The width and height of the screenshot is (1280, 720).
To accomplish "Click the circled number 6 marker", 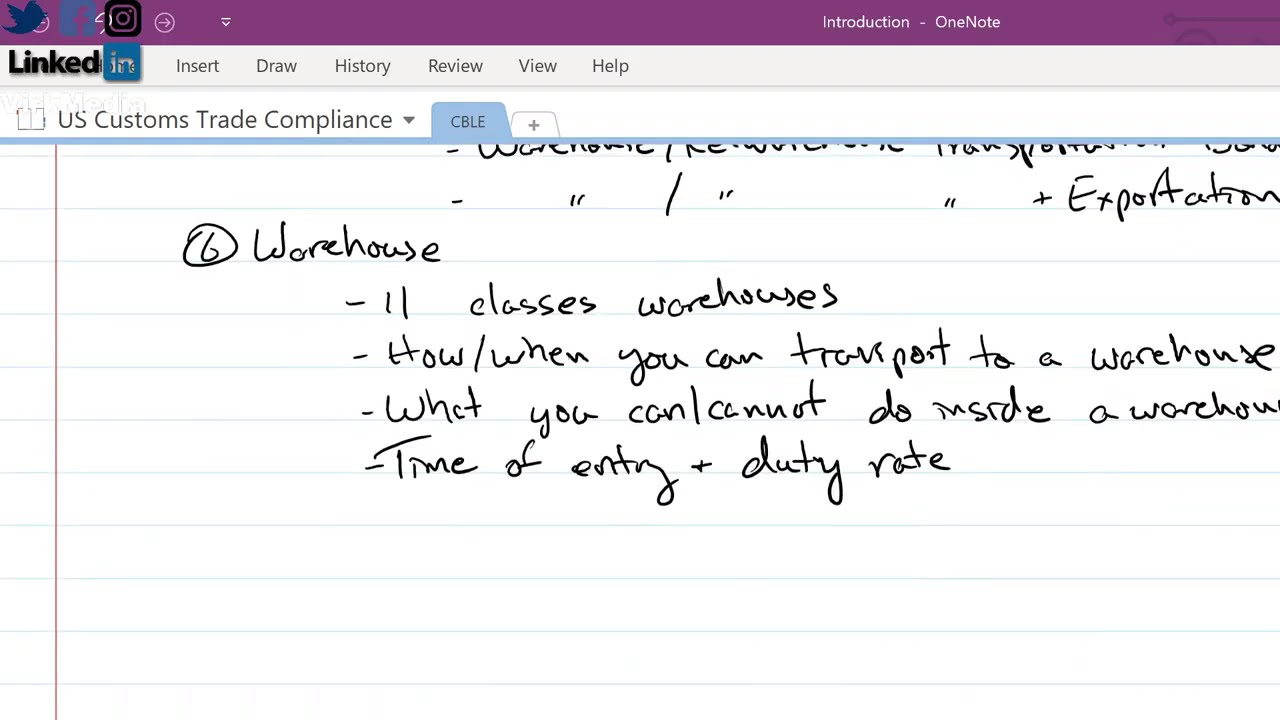I will (x=210, y=246).
